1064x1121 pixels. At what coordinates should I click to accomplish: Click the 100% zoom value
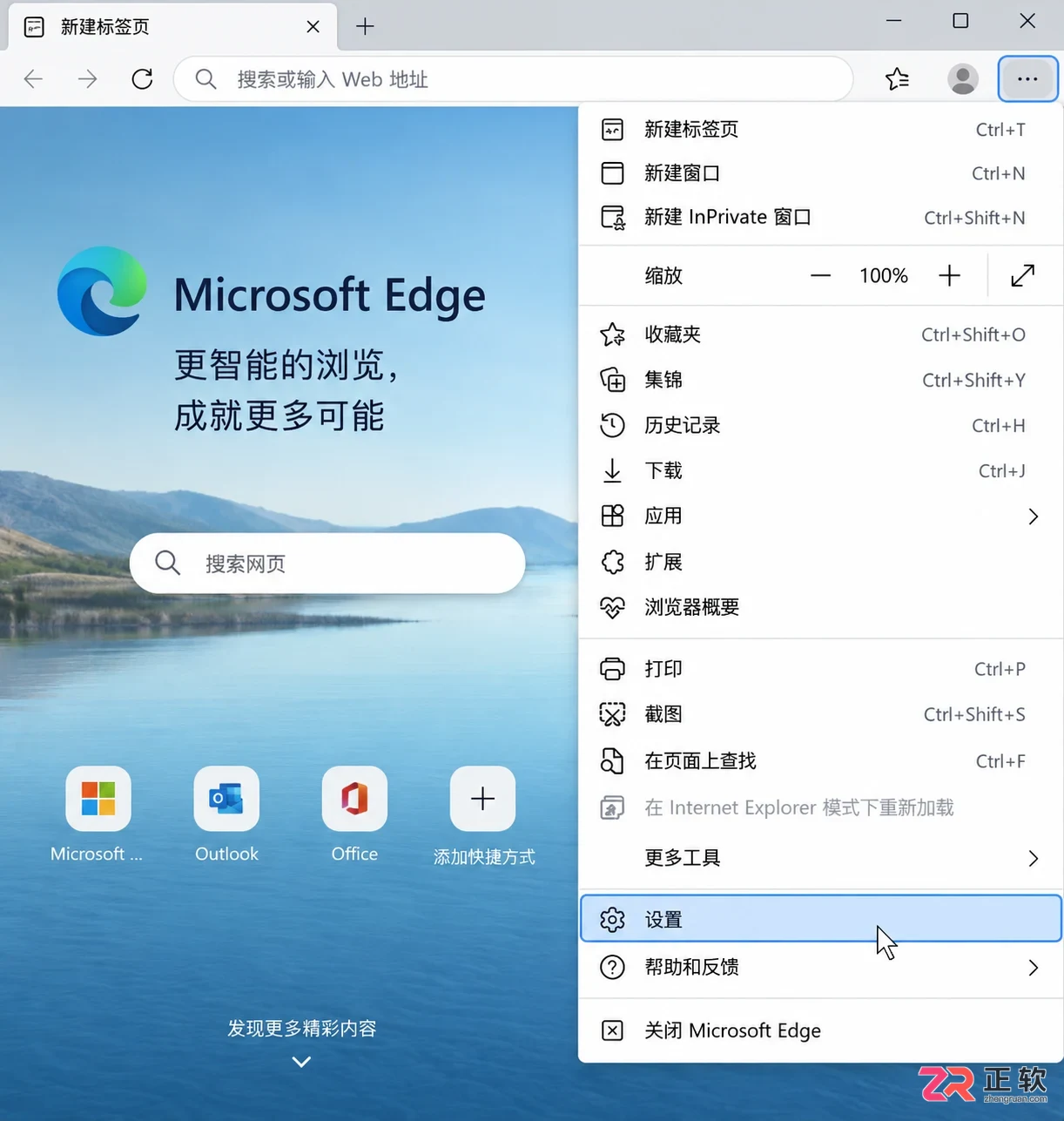tap(884, 276)
